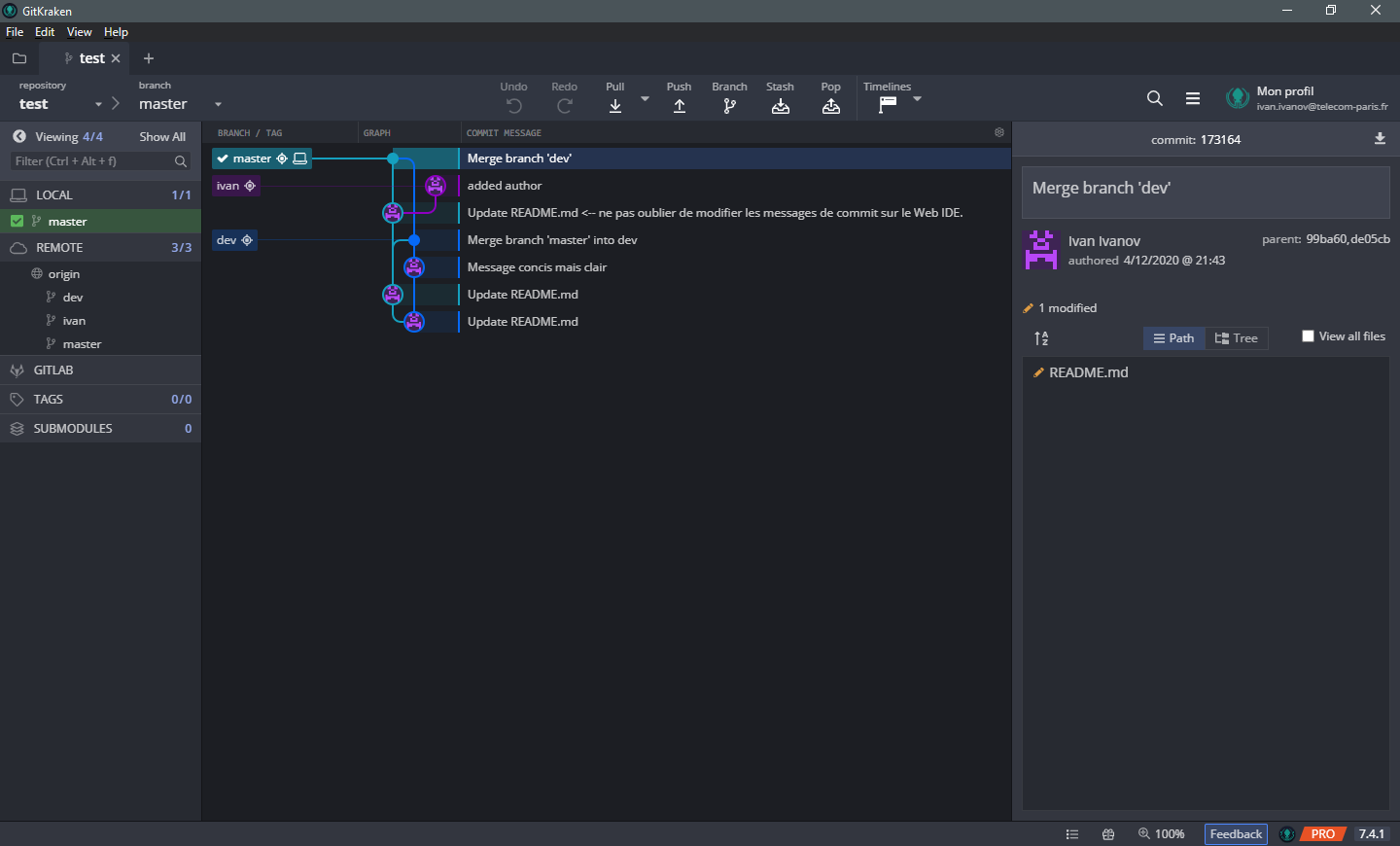Click the gift box icon in status bar

click(1108, 834)
